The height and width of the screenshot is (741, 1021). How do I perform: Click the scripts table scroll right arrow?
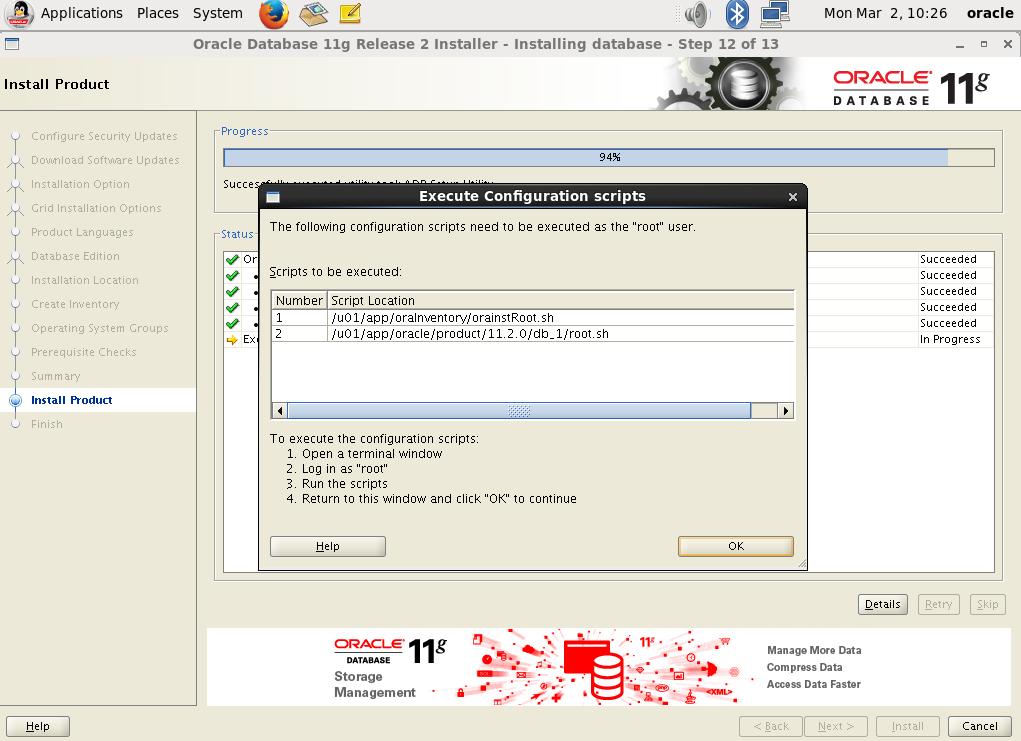coord(786,411)
